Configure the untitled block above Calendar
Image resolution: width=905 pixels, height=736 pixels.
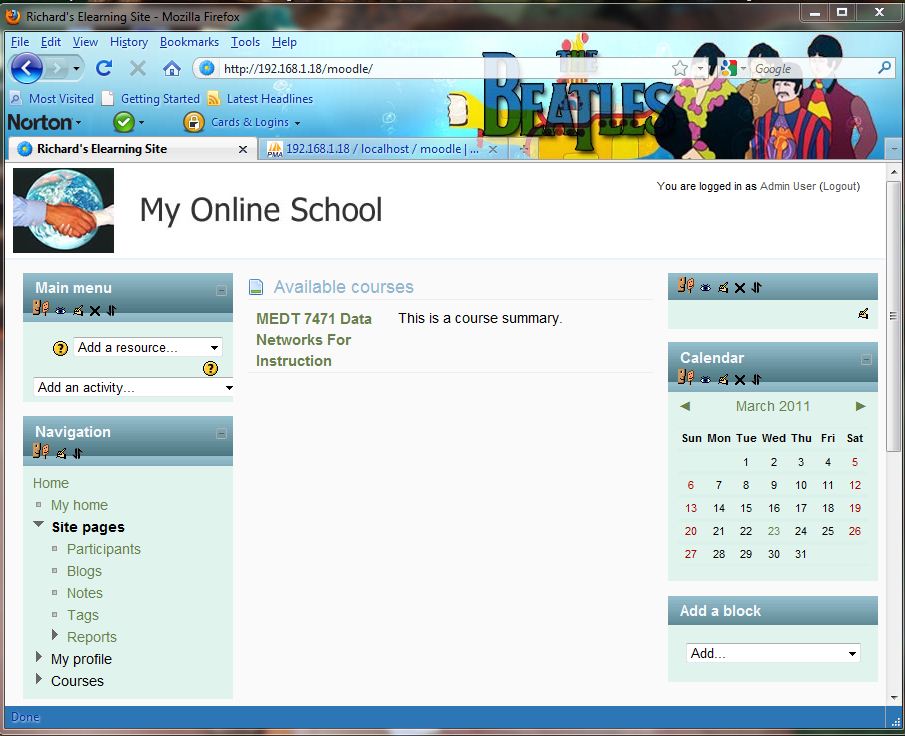[x=723, y=287]
